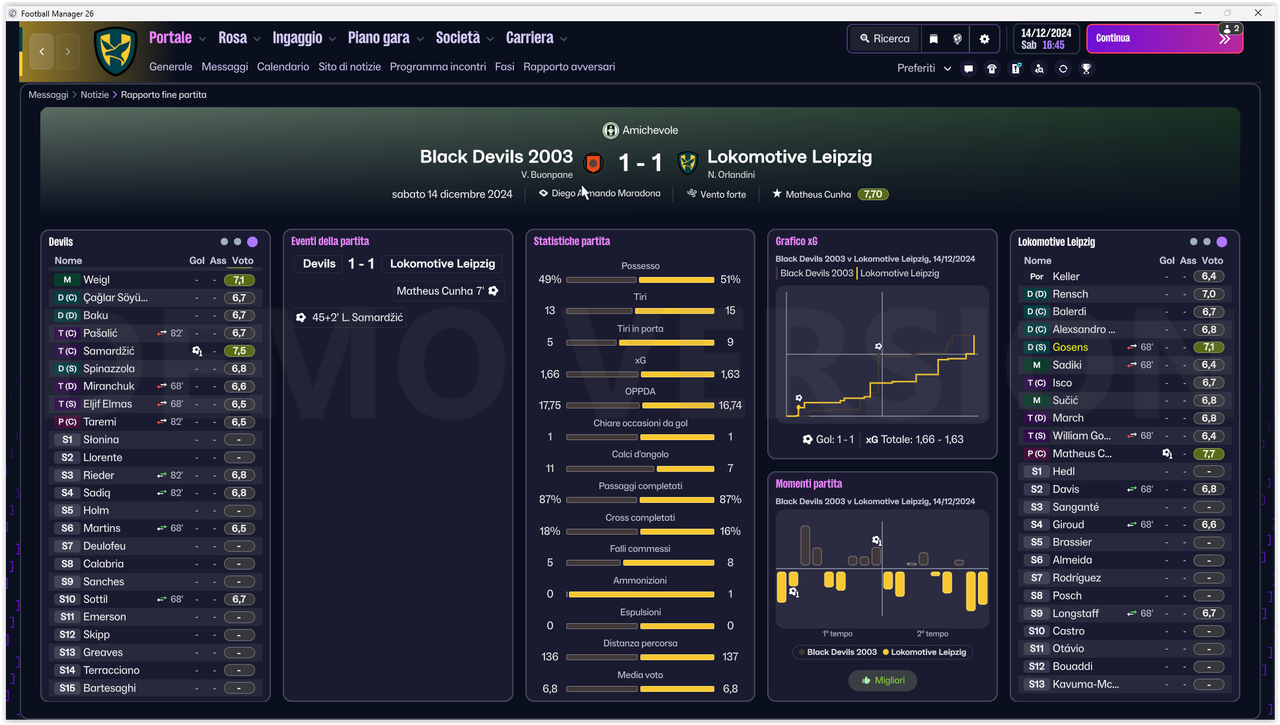Select second view dot in Devils panel
Viewport: 1280px width, 725px height.
pyautogui.click(x=238, y=242)
